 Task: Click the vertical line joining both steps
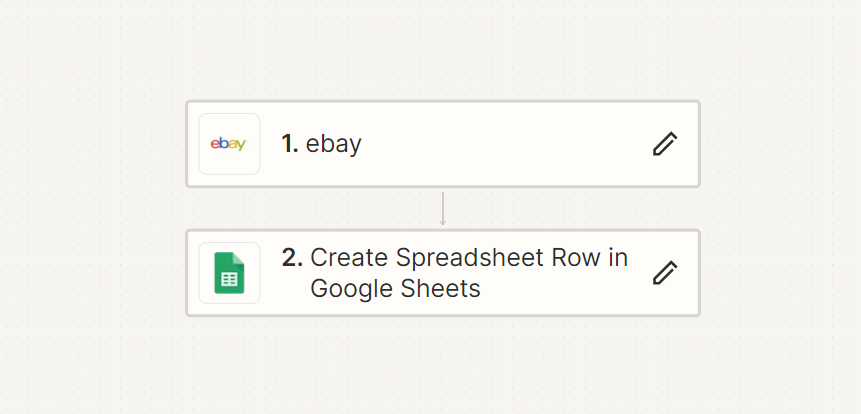point(443,206)
